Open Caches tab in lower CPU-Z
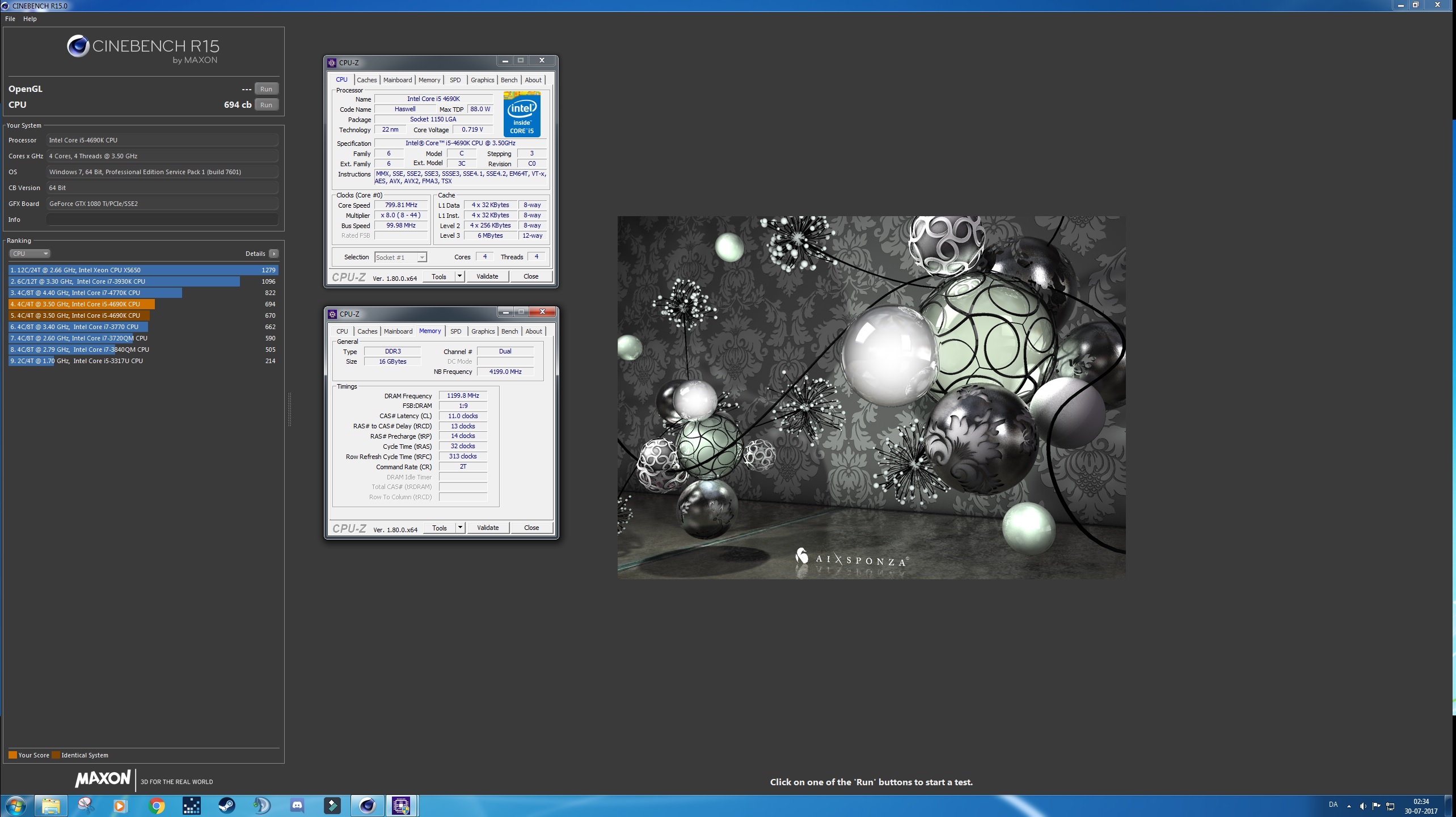The image size is (1456, 817). pos(367,331)
